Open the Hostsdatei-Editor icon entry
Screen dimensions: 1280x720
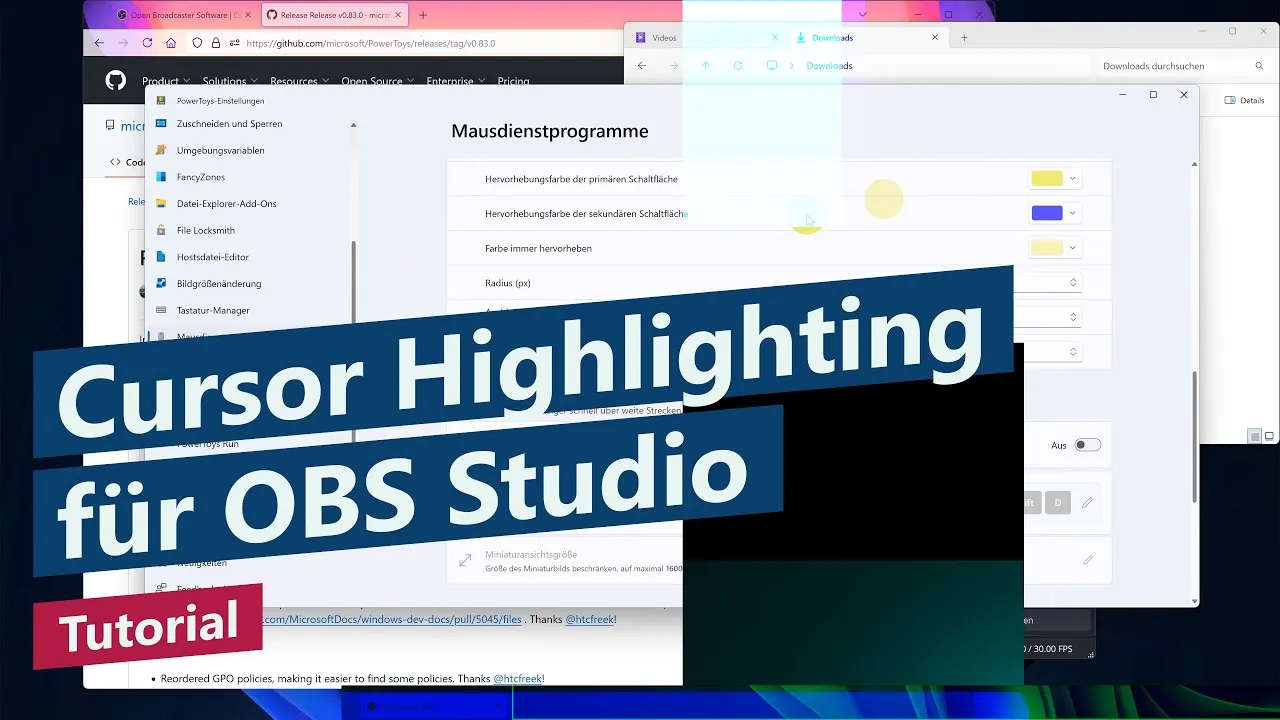click(x=161, y=257)
